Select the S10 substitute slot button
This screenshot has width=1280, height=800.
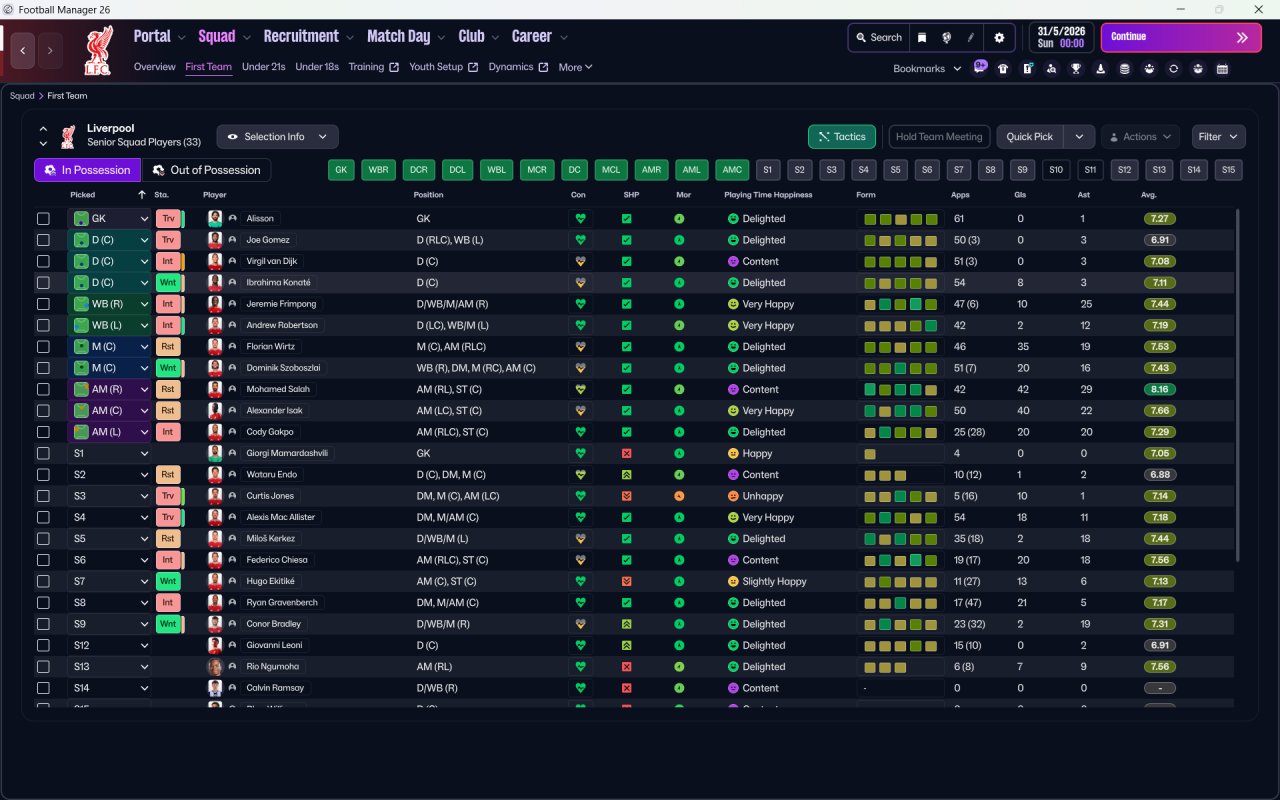[x=1055, y=170]
